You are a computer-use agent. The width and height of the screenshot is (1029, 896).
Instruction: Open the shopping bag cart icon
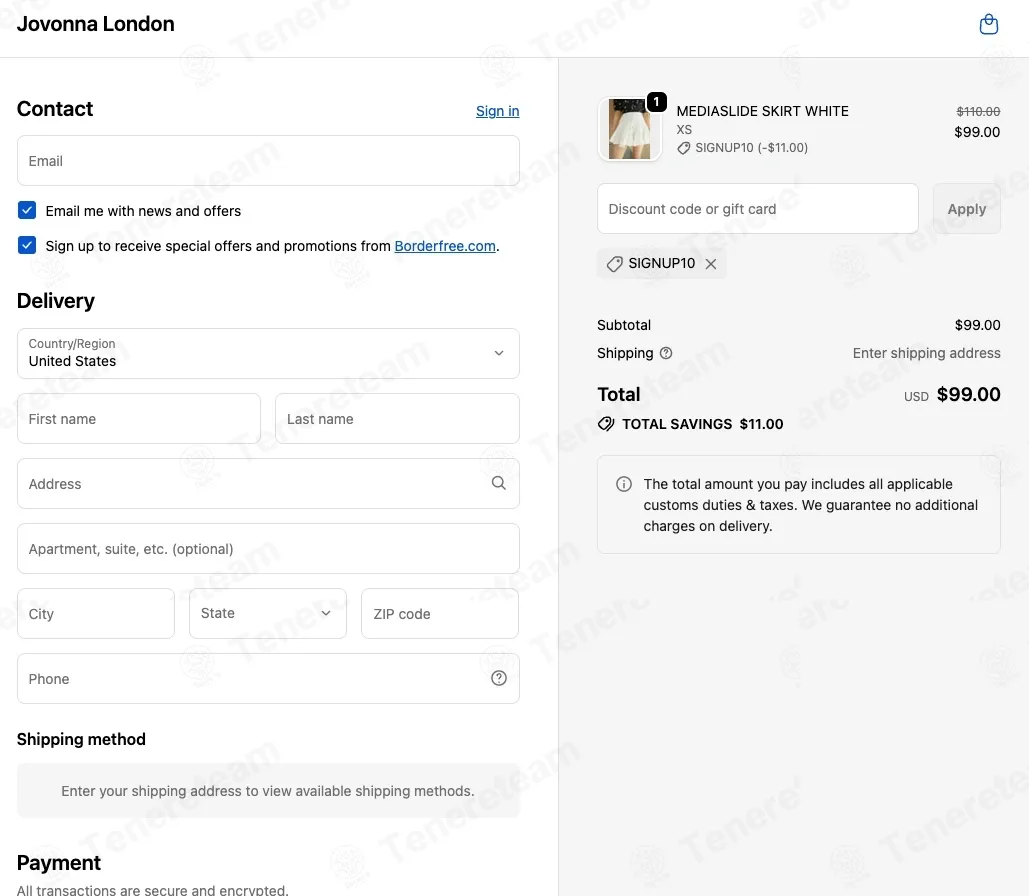[988, 24]
